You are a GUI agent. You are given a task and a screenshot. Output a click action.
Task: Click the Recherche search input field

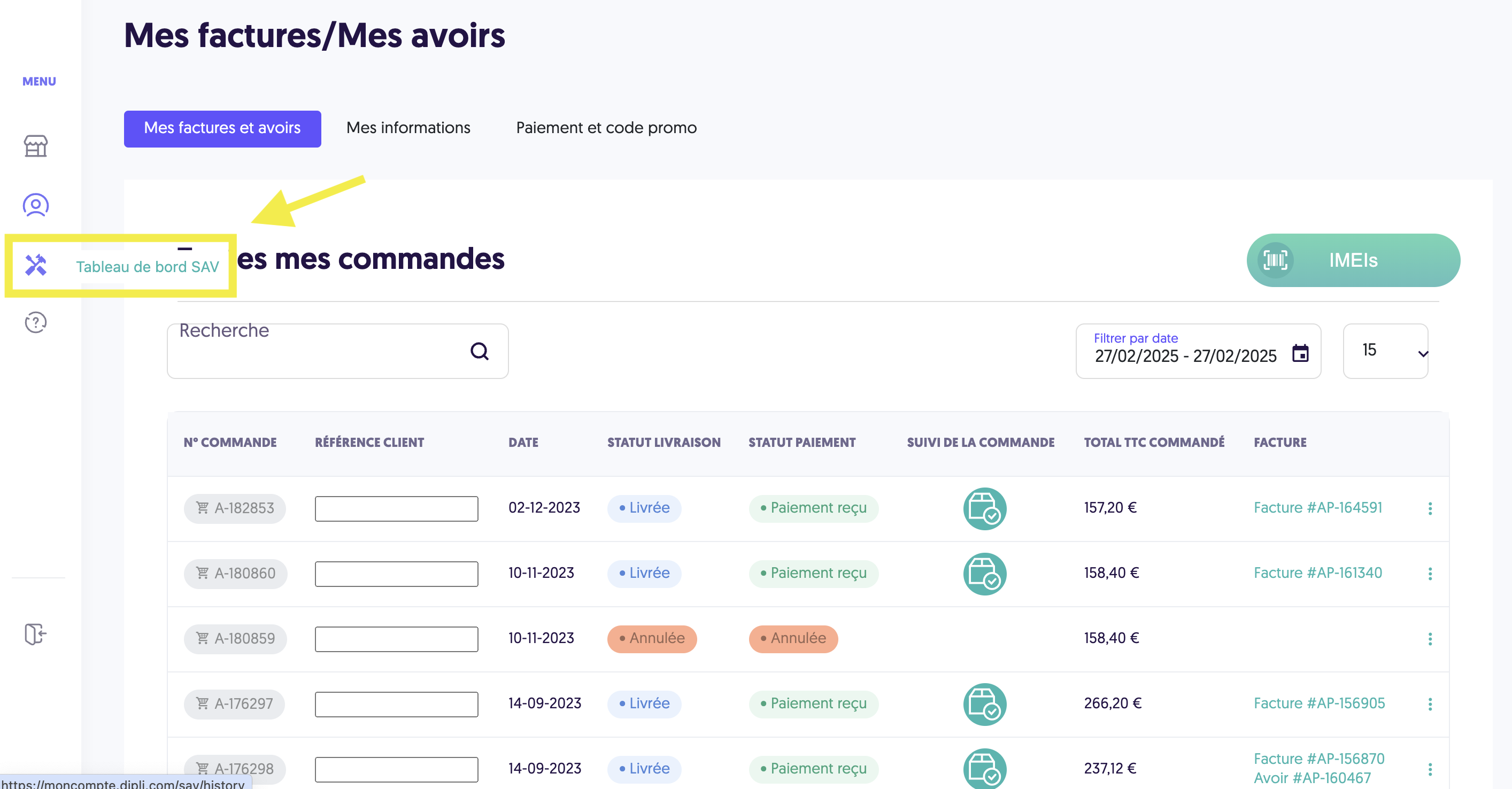pos(337,351)
